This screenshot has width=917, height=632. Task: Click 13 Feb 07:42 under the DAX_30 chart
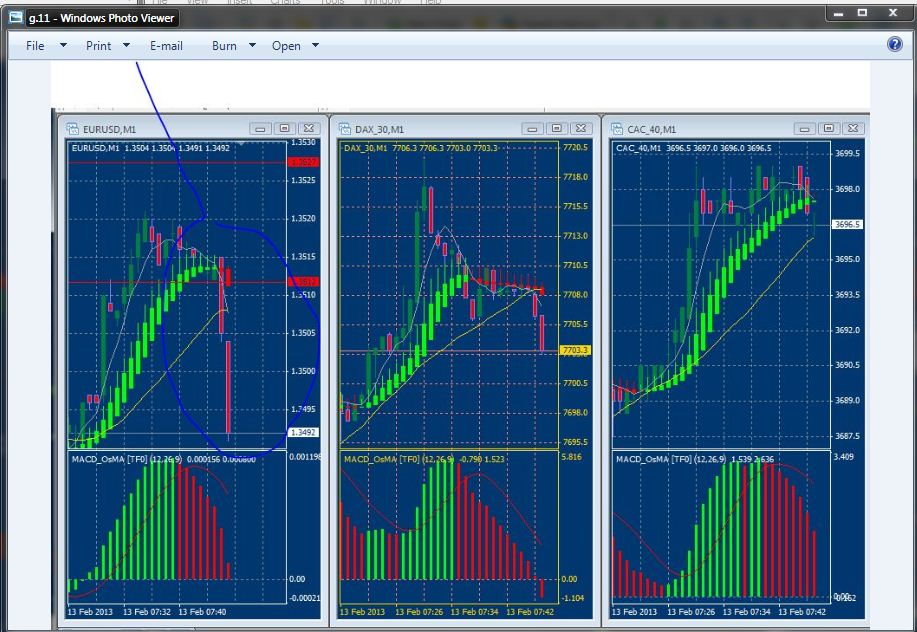(x=530, y=612)
